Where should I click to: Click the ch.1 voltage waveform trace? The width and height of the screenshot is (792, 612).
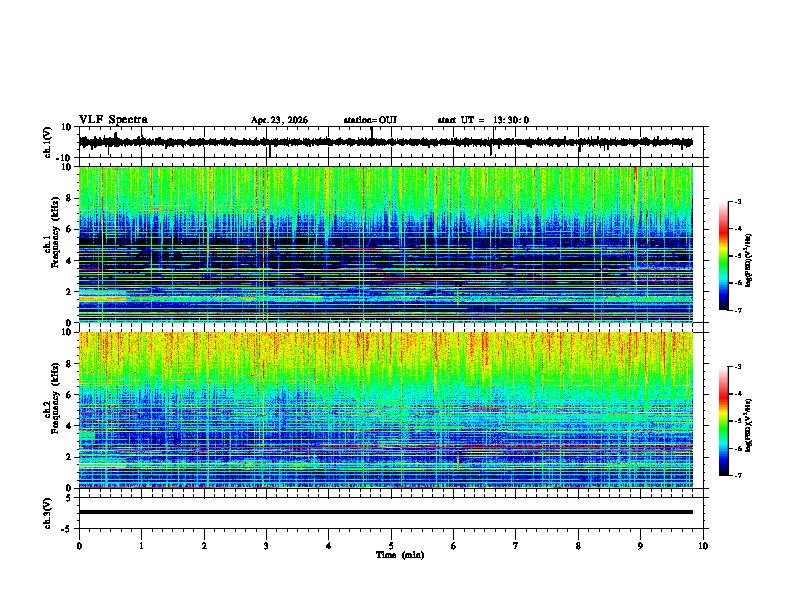386,142
